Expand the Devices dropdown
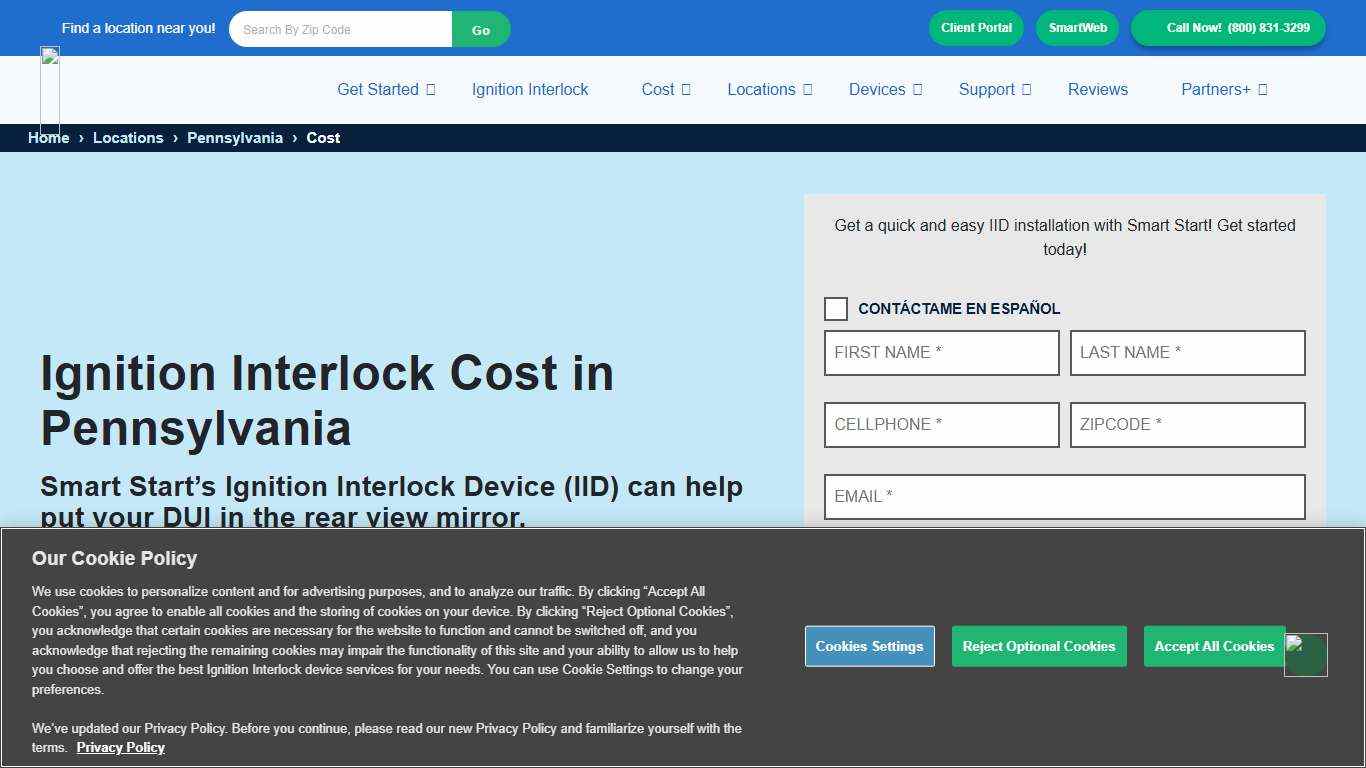This screenshot has height=768, width=1366. pos(884,90)
